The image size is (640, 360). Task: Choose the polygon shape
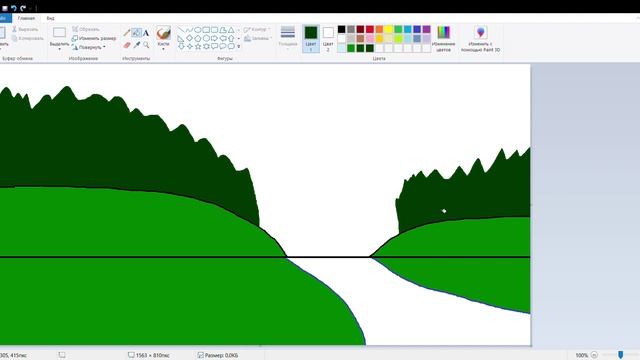[x=223, y=30]
